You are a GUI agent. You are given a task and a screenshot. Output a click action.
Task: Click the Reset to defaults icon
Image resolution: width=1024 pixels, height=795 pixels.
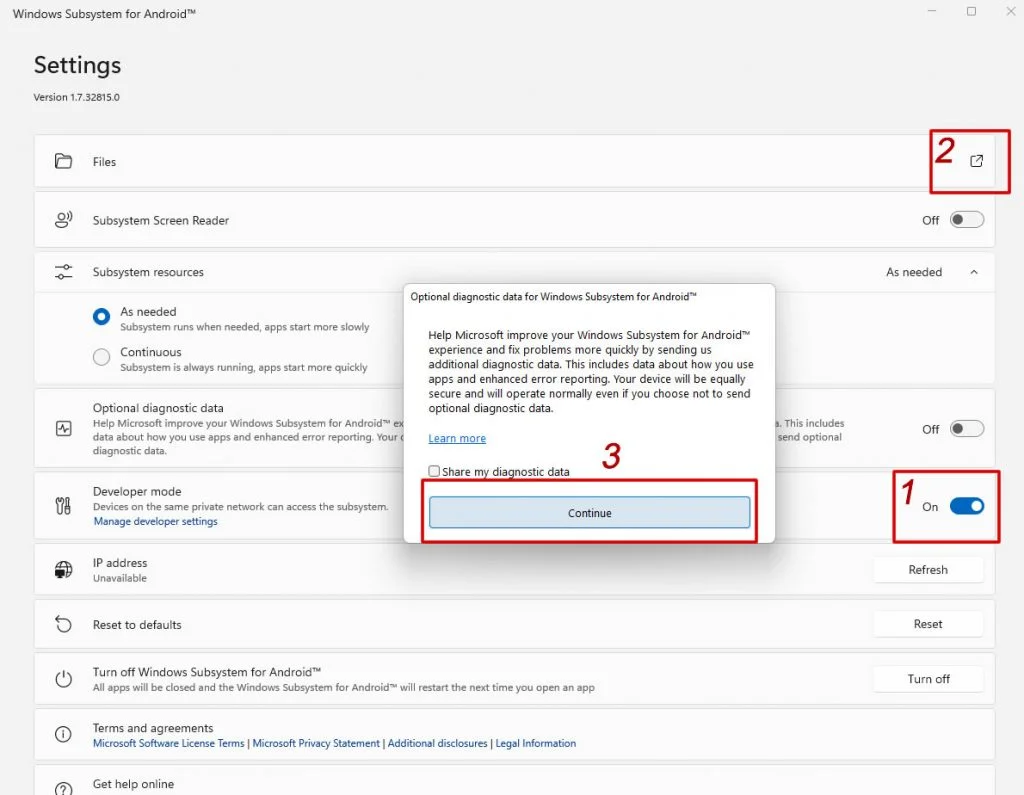tap(63, 624)
